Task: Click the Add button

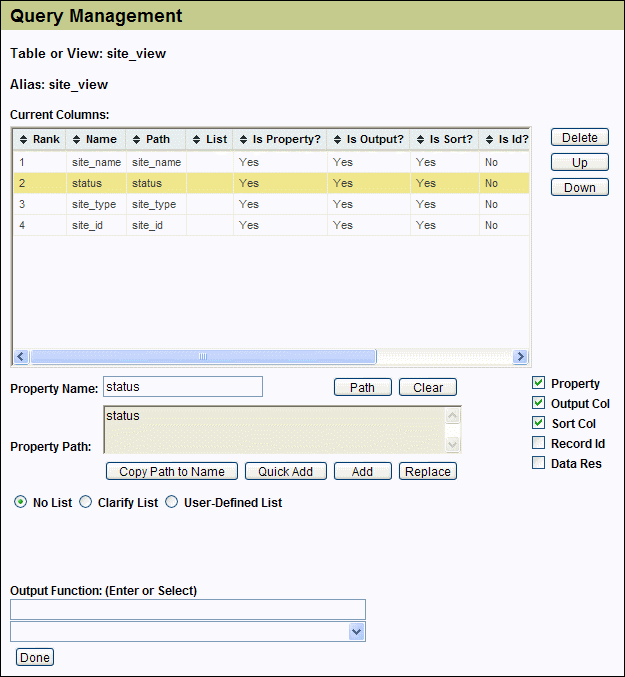Action: point(363,471)
